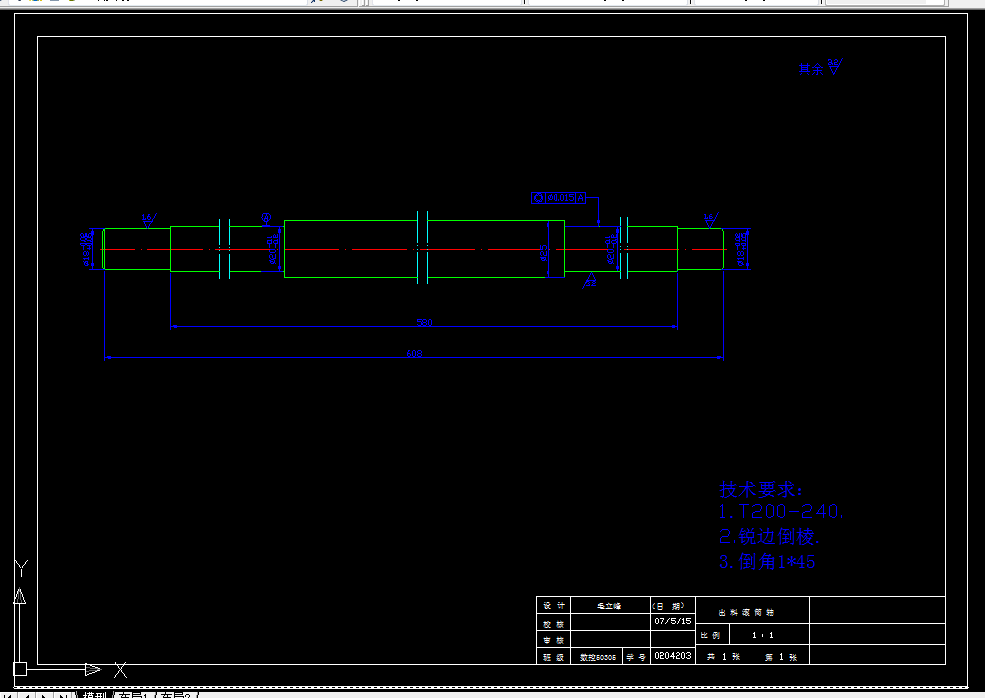
Task: Click the 审核 title block cell
Action: point(553,640)
